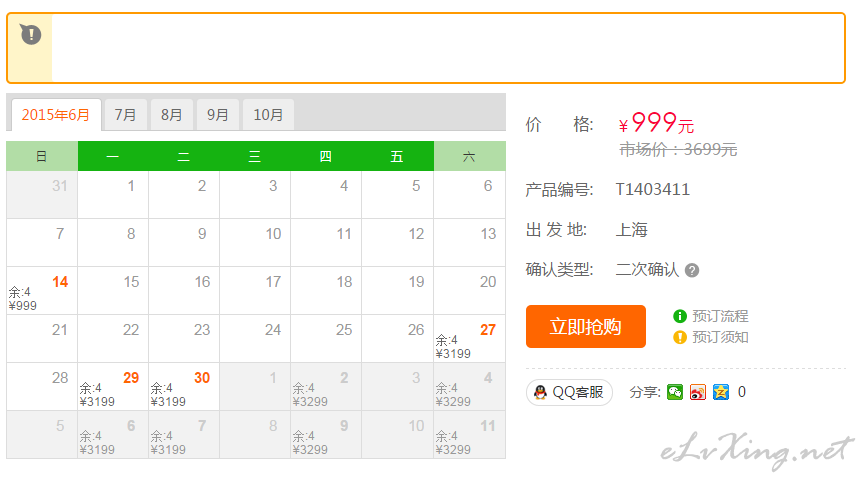Switch to the 9月 tab
The height and width of the screenshot is (484, 865).
click(218, 115)
